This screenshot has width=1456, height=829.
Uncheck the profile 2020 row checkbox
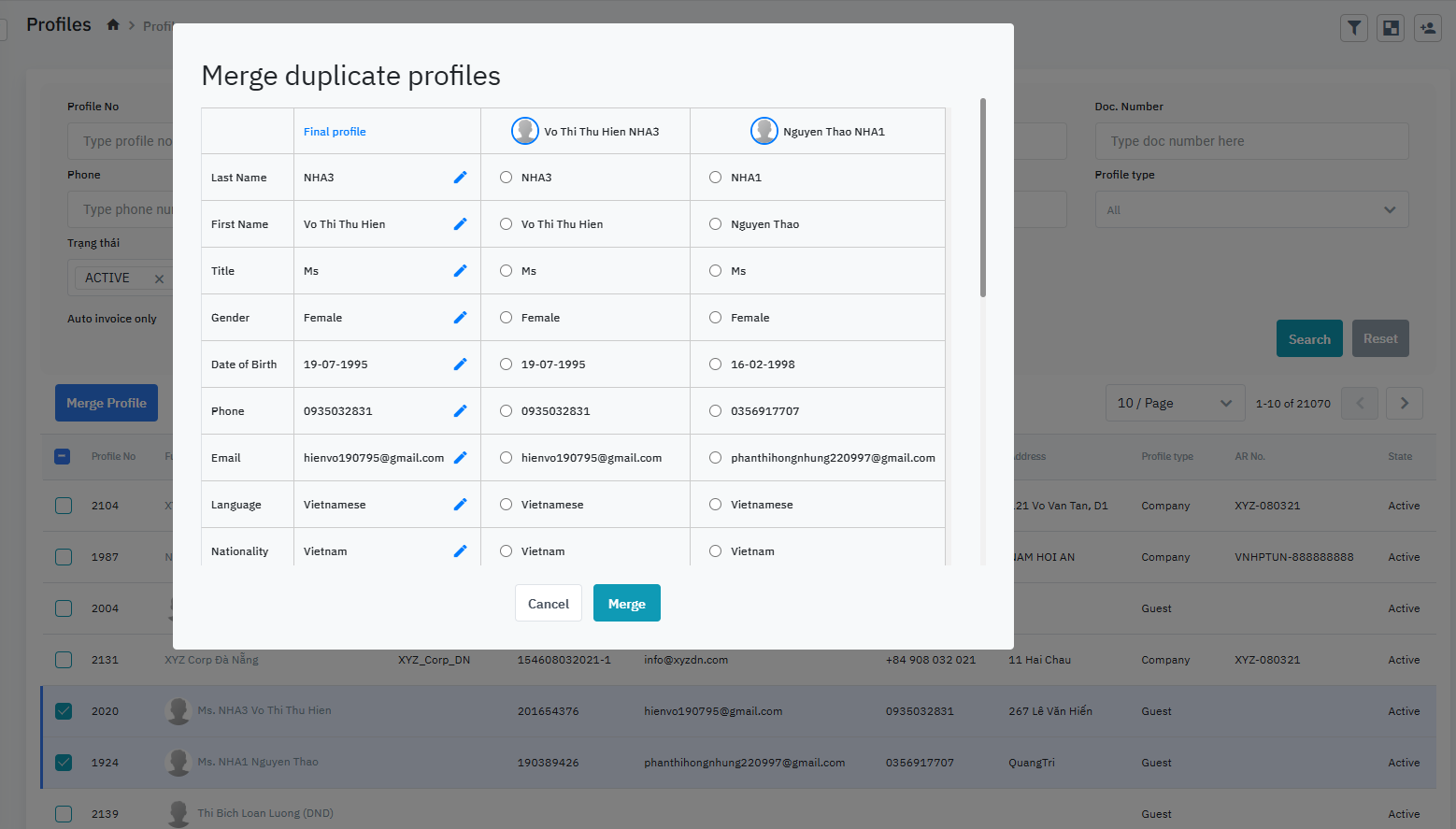tap(64, 711)
